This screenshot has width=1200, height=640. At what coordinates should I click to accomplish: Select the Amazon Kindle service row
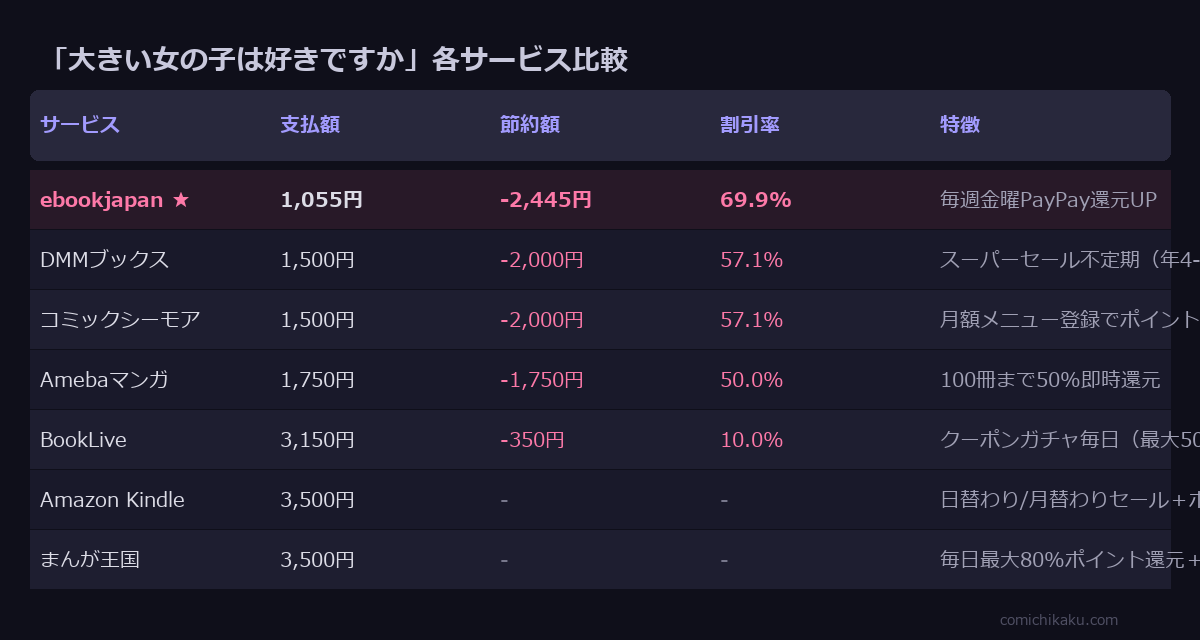[x=112, y=500]
